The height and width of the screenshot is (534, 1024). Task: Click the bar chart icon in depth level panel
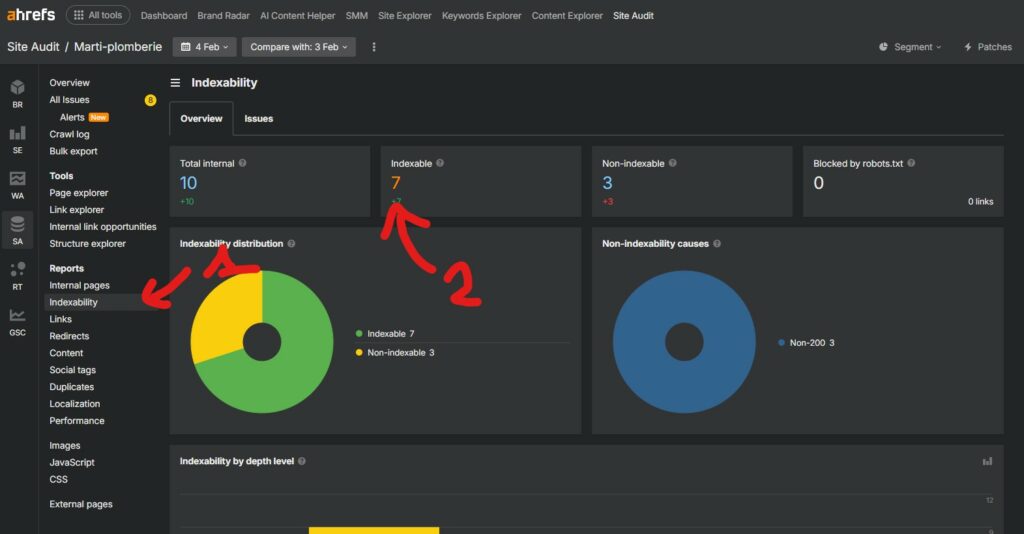click(x=988, y=461)
